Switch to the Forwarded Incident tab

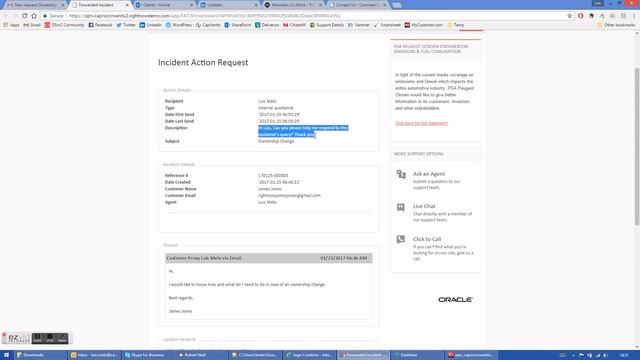[x=100, y=5]
